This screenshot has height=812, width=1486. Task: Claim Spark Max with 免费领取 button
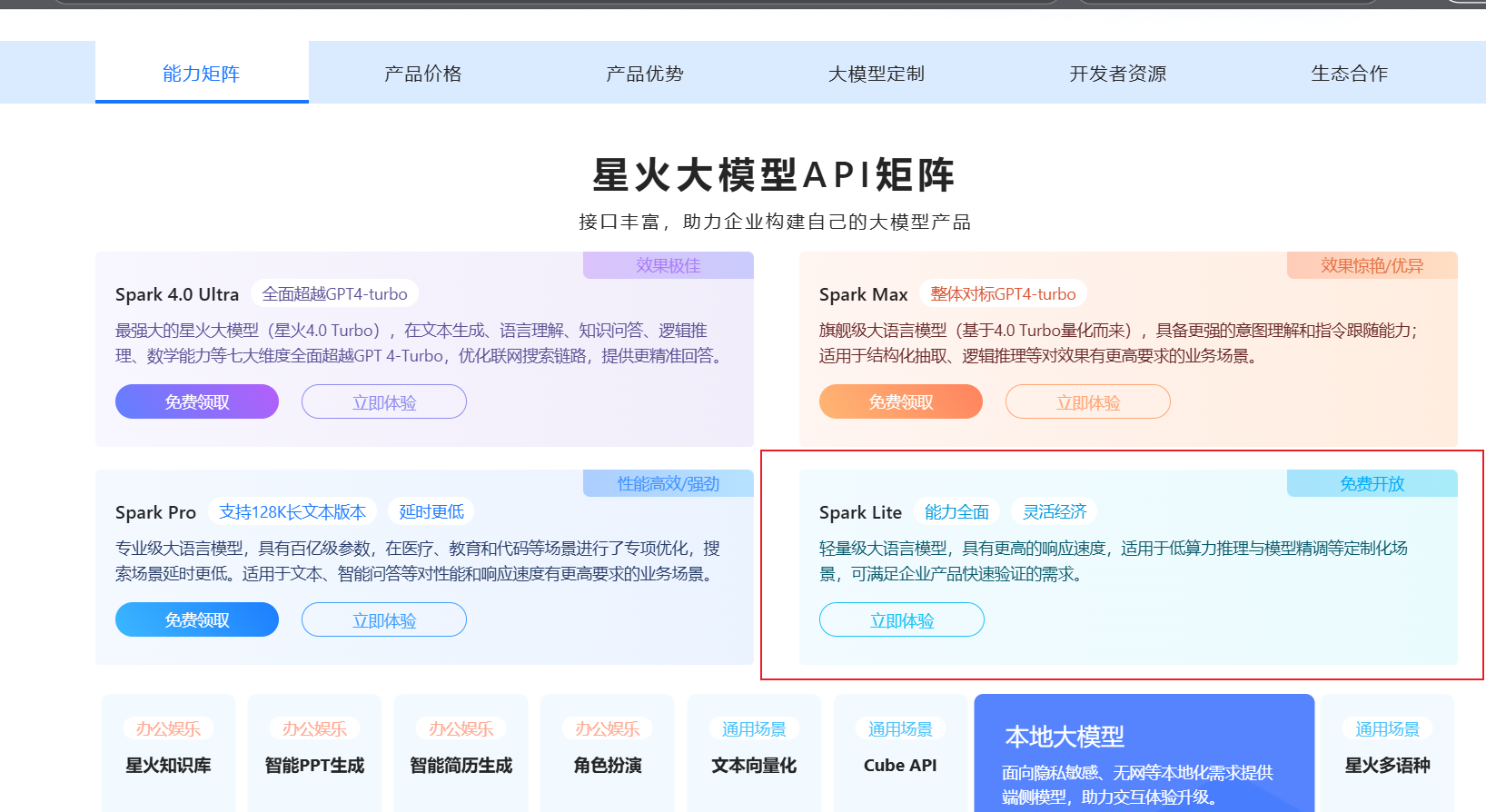point(901,401)
